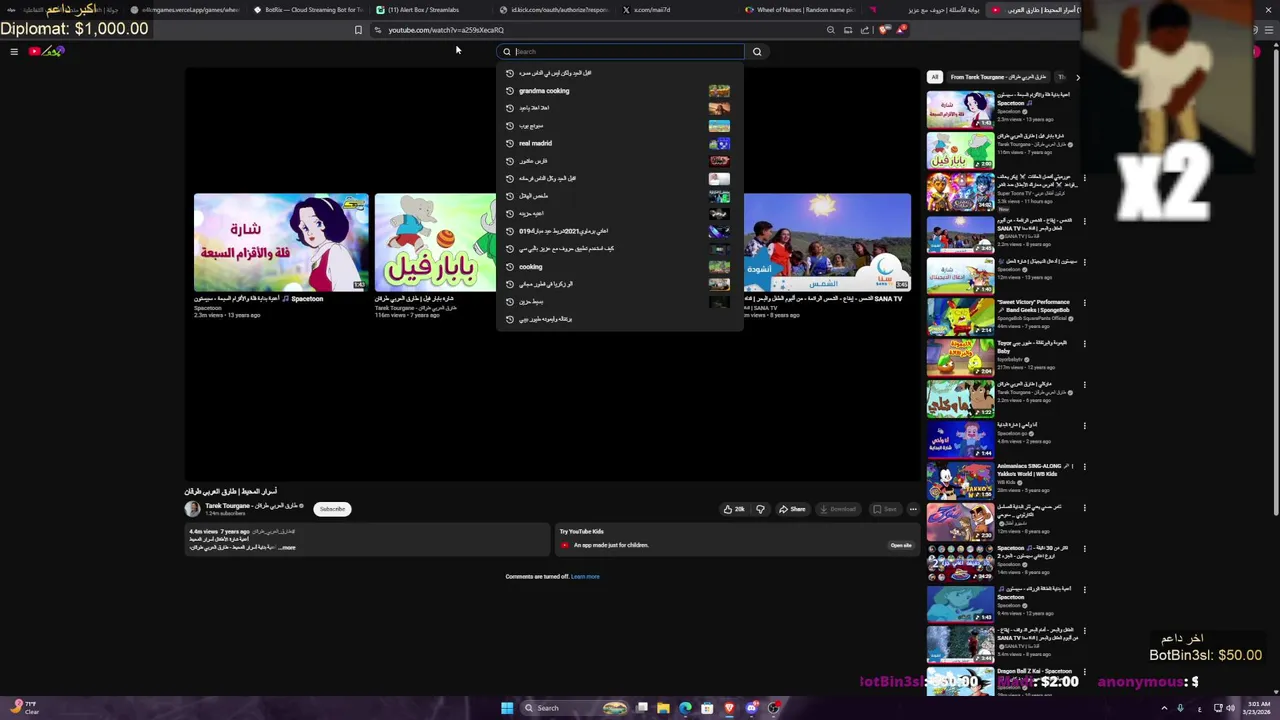Open Discord from taskbar
Viewport: 1280px width, 720px height.
(x=751, y=708)
